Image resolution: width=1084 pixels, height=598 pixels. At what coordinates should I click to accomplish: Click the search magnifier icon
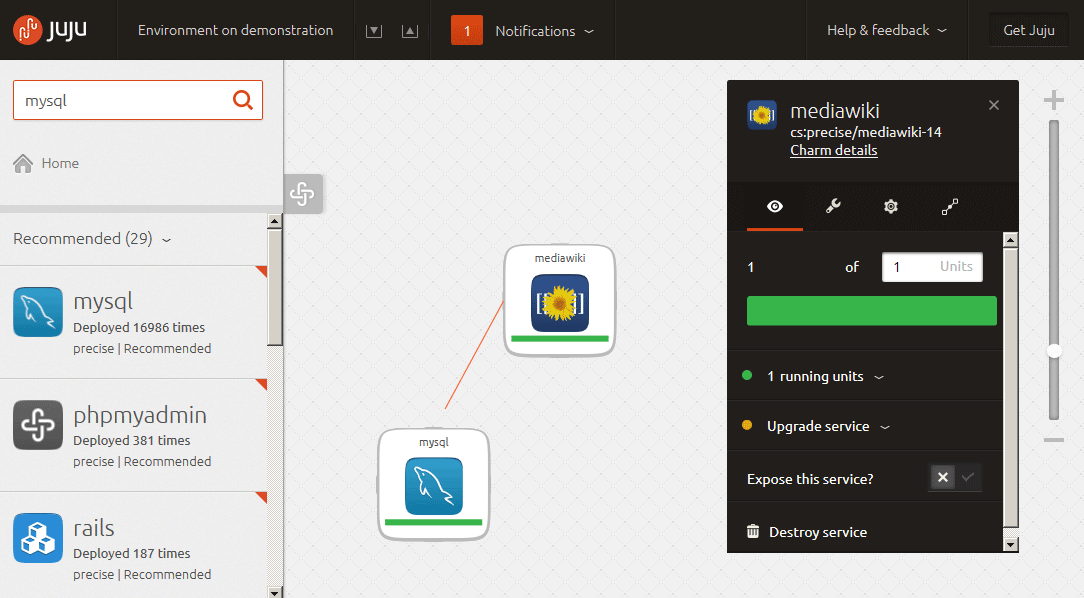pyautogui.click(x=243, y=100)
